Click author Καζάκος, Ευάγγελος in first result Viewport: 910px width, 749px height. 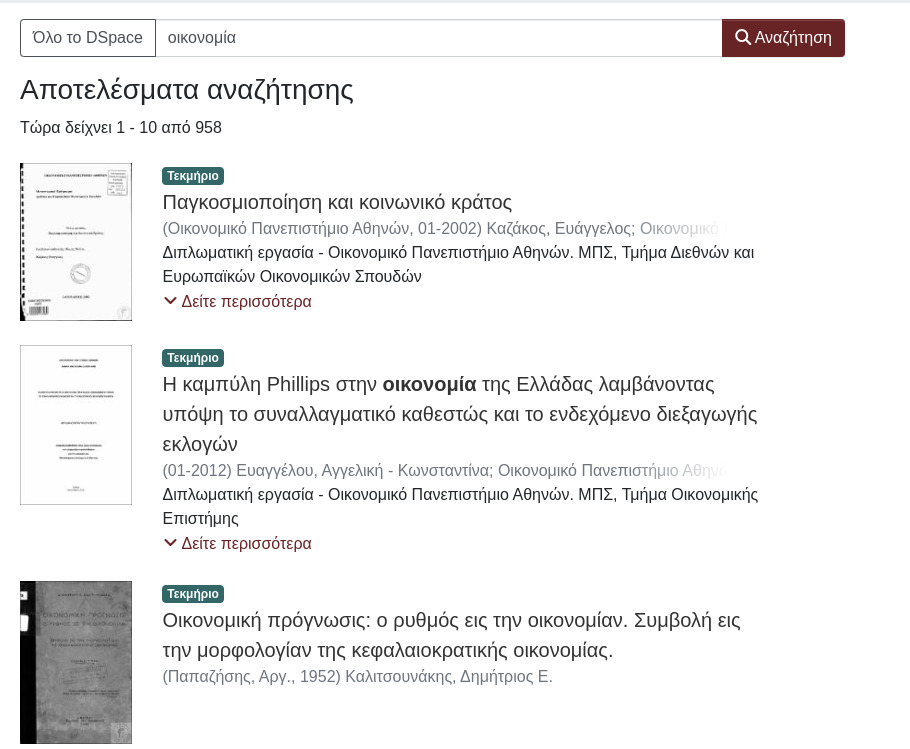558,229
